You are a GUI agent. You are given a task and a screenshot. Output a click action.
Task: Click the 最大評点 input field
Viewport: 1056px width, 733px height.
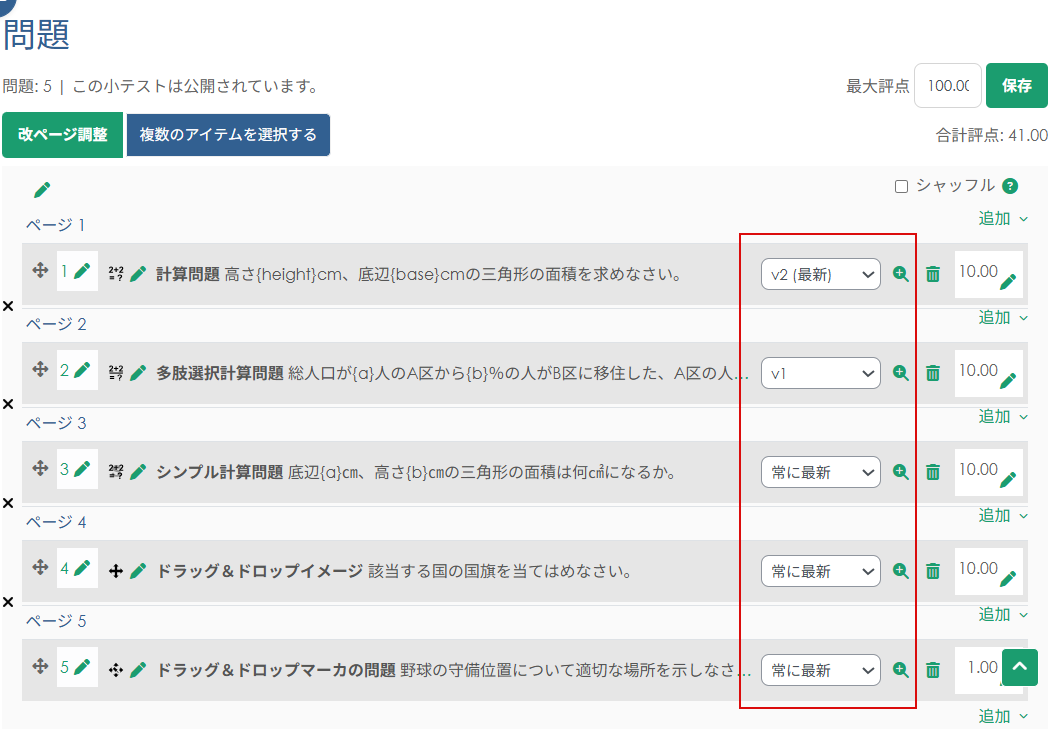[947, 86]
